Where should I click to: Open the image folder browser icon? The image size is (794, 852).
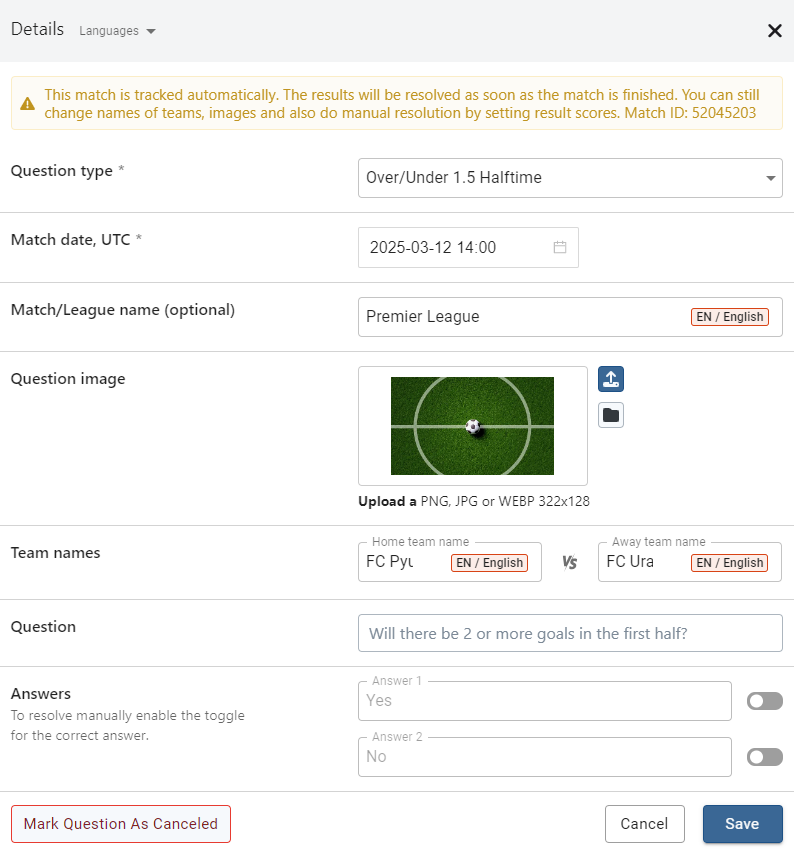coord(611,415)
